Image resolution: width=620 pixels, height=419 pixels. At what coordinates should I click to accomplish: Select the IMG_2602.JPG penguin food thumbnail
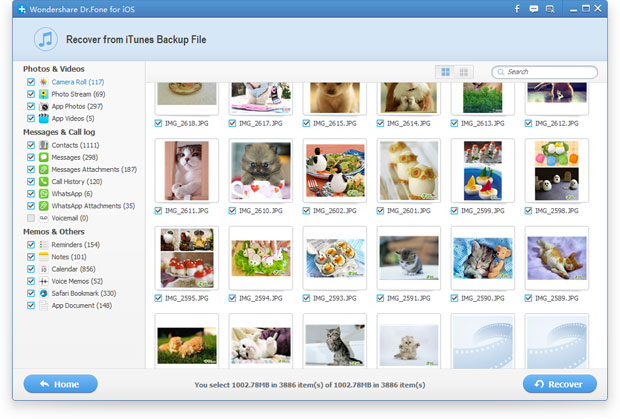tap(335, 170)
